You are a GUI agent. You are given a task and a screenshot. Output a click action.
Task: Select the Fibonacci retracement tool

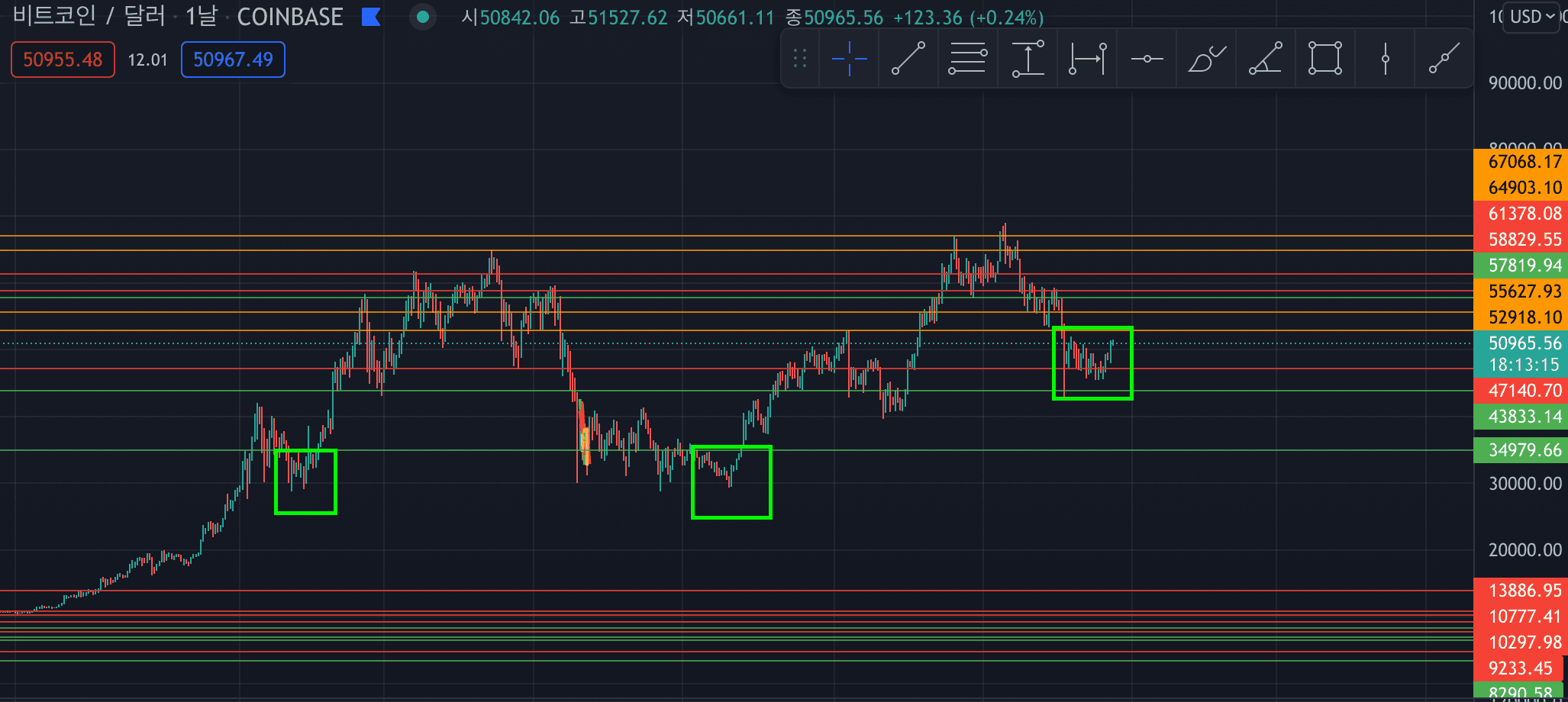pyautogui.click(x=968, y=59)
